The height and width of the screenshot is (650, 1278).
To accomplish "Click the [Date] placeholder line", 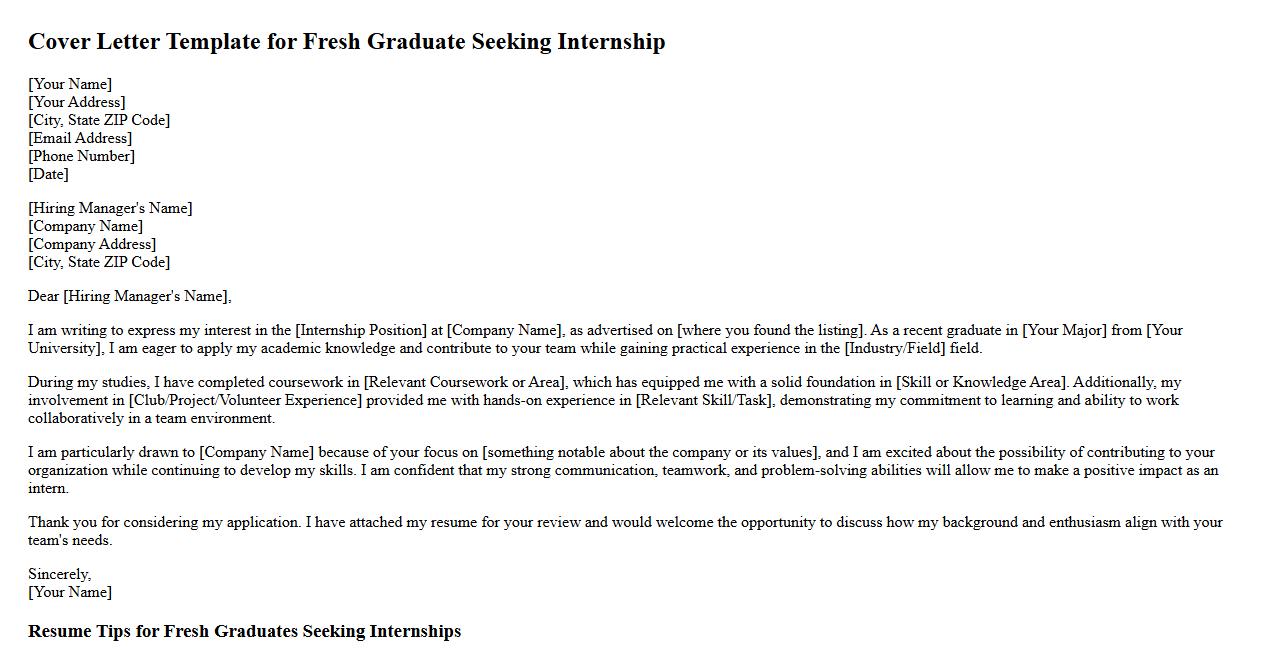I will 48,174.
